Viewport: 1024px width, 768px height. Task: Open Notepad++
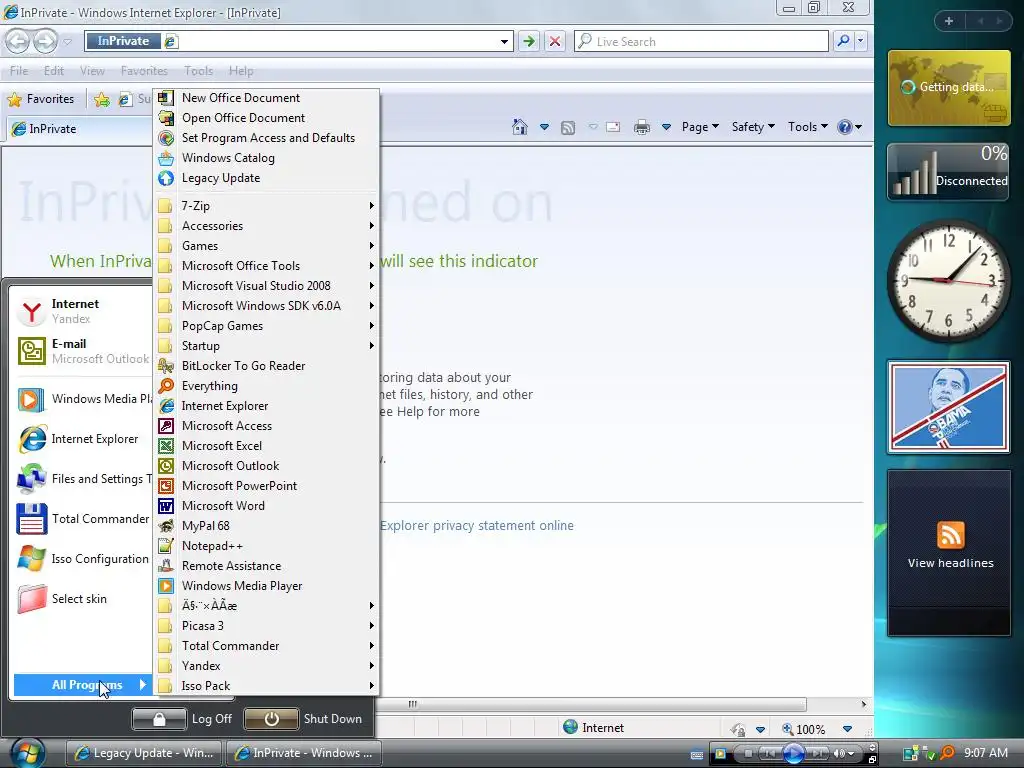coord(266,546)
